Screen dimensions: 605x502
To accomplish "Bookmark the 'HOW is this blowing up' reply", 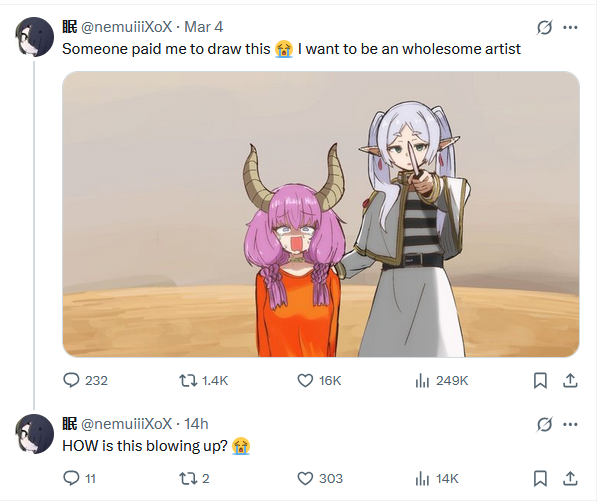I will [540, 479].
